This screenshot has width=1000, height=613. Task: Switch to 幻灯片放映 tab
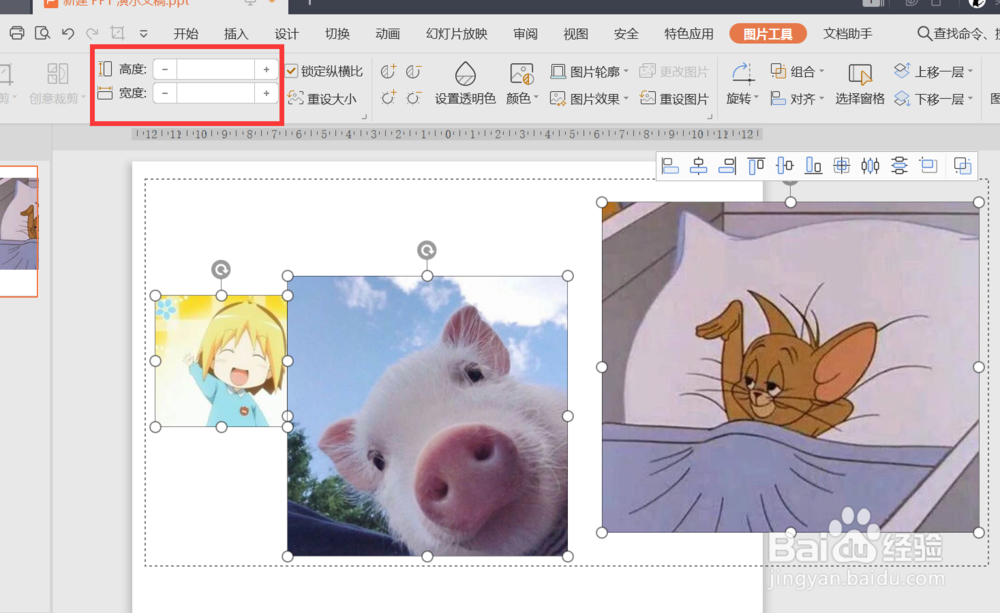457,34
